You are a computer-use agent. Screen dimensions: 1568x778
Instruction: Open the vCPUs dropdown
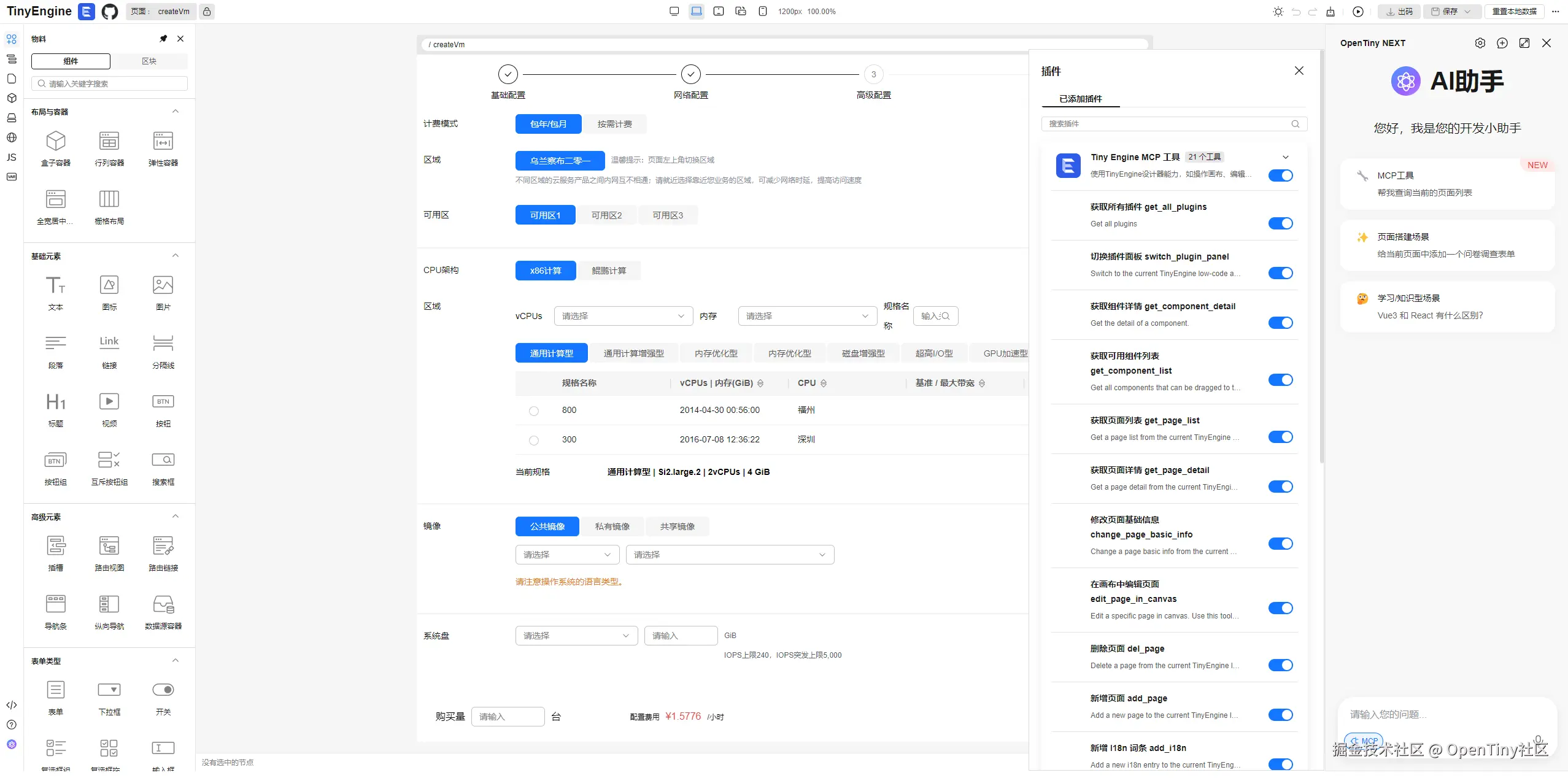tap(623, 316)
